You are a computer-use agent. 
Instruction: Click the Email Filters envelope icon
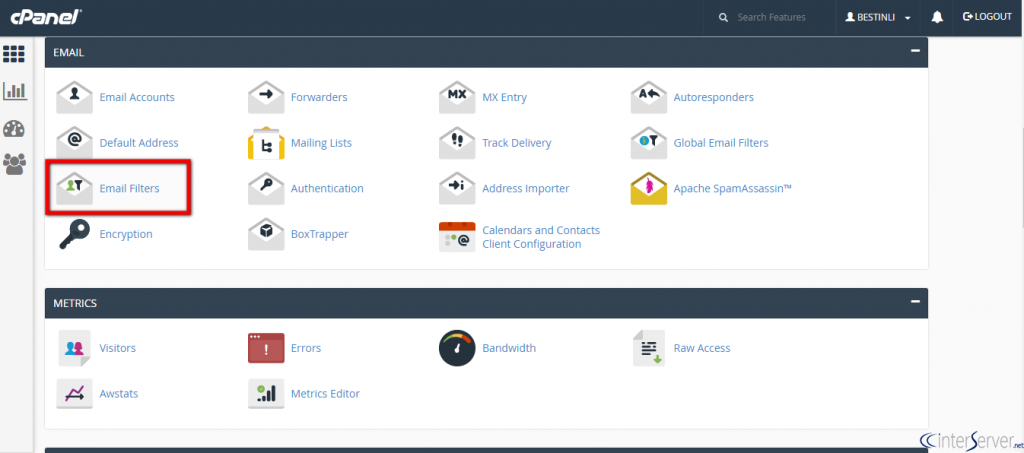click(74, 189)
